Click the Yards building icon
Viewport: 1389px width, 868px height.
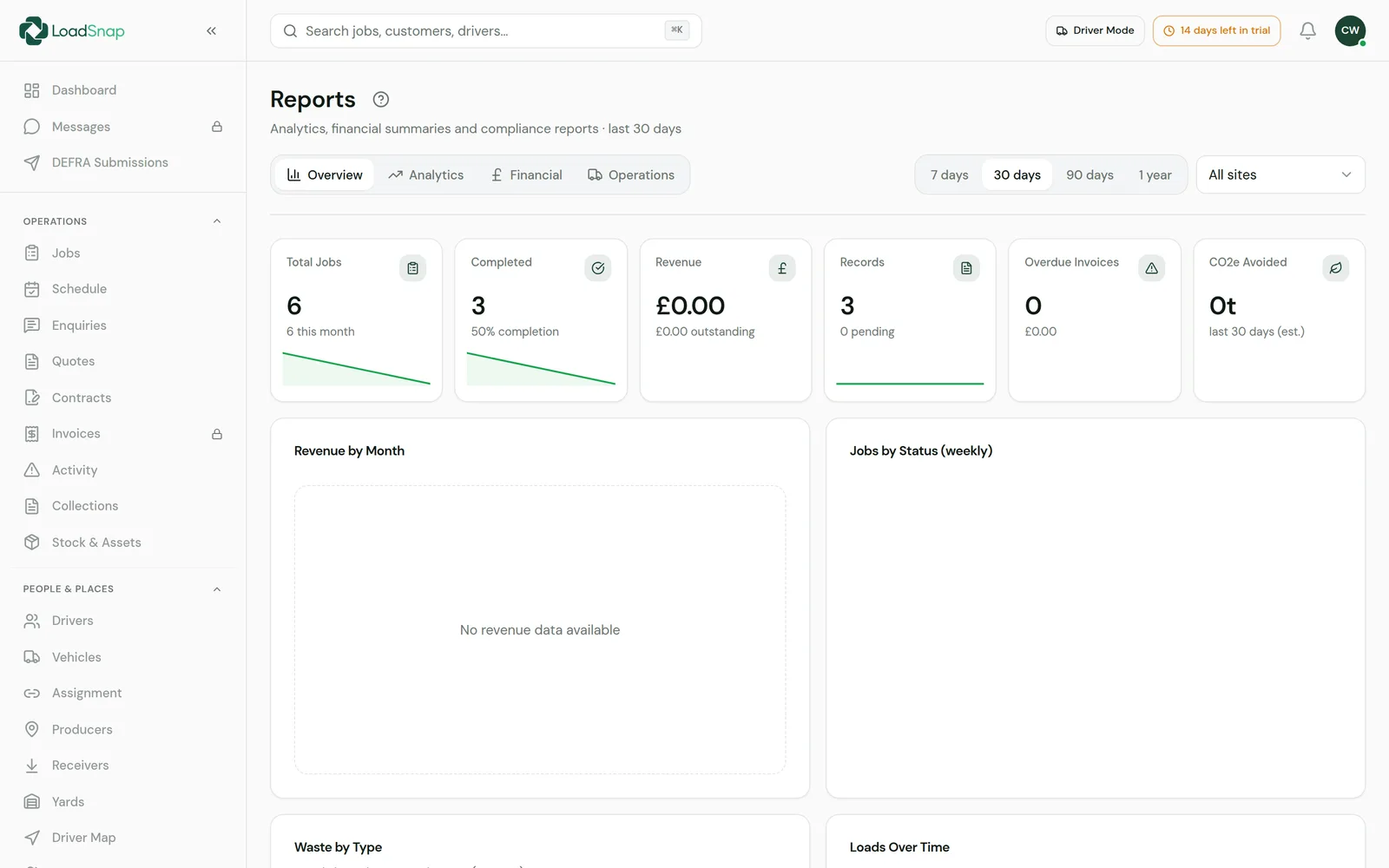(32, 802)
